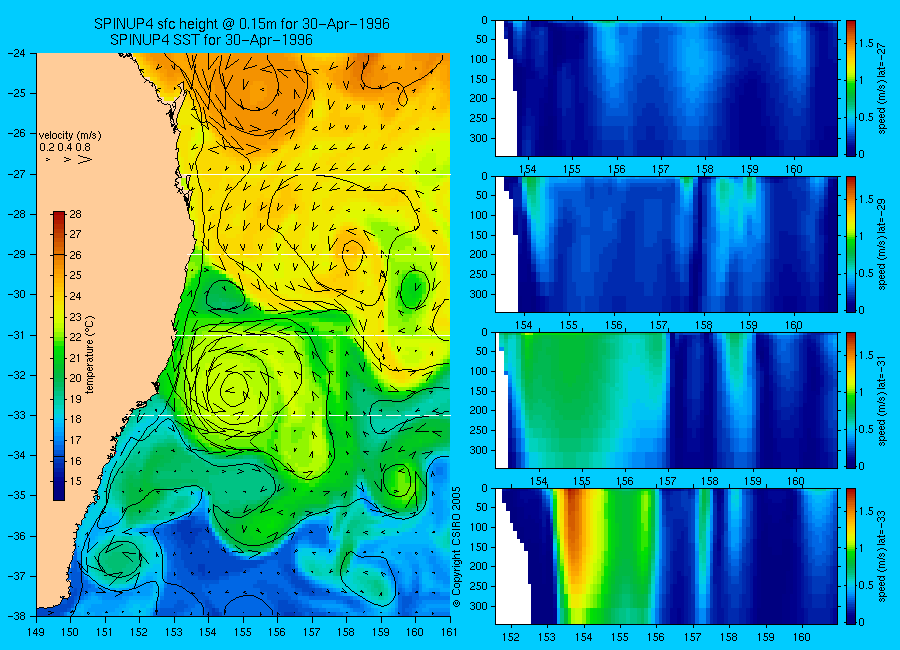Click the 'speed (m/s) lat=-31' label
Screen dimensions: 900x650
click(x=882, y=401)
